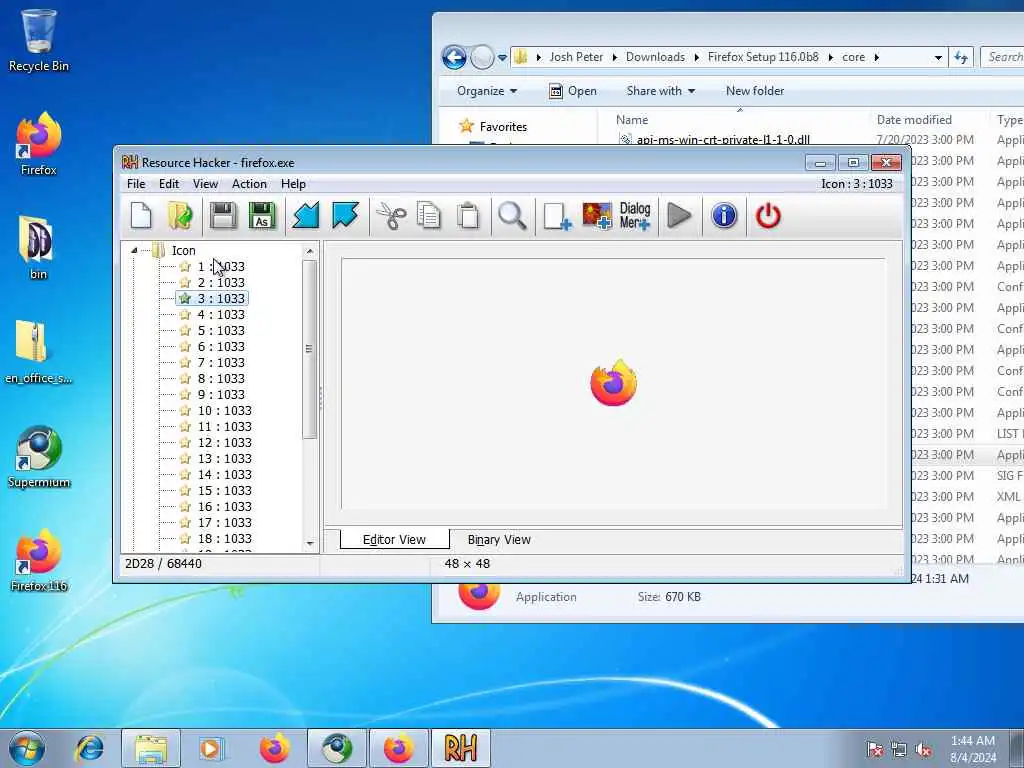Click the Add image resource icon
The image size is (1024, 768).
[x=597, y=216]
